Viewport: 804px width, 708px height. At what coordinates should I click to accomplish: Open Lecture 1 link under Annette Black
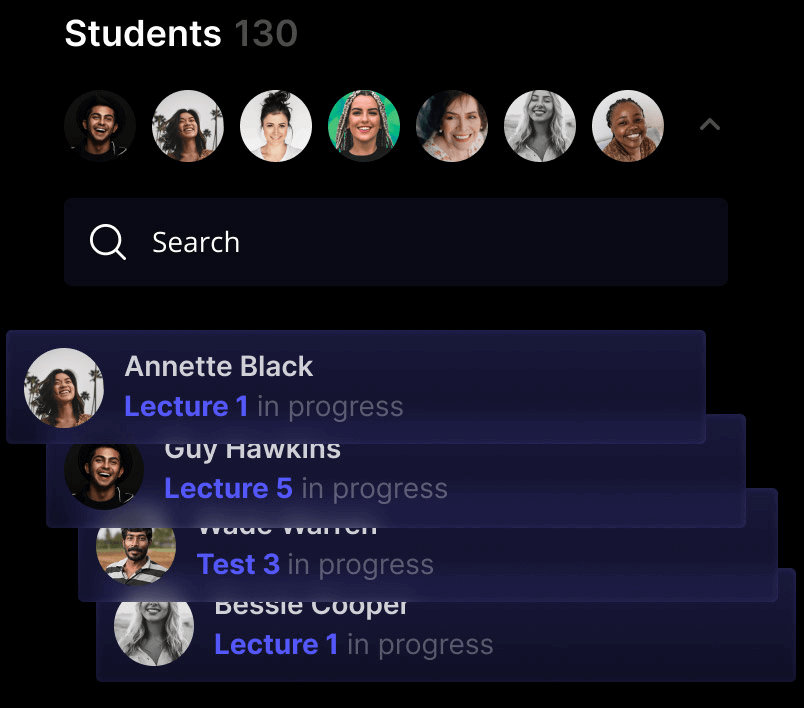186,407
